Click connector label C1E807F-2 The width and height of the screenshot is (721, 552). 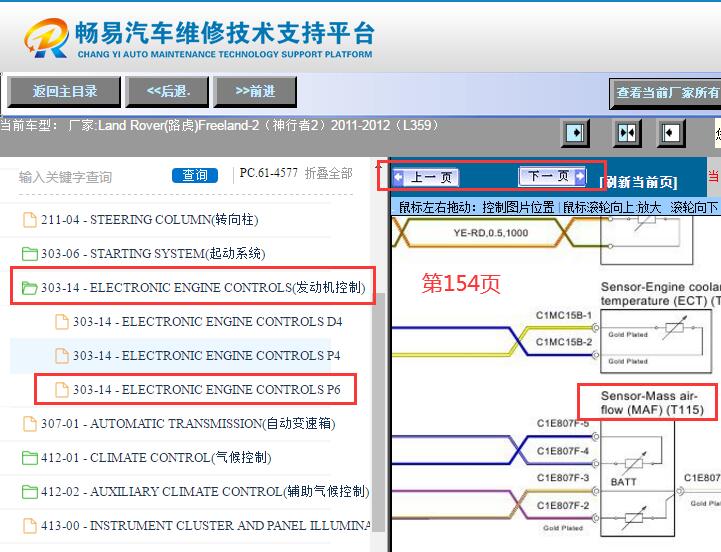pyautogui.click(x=563, y=505)
